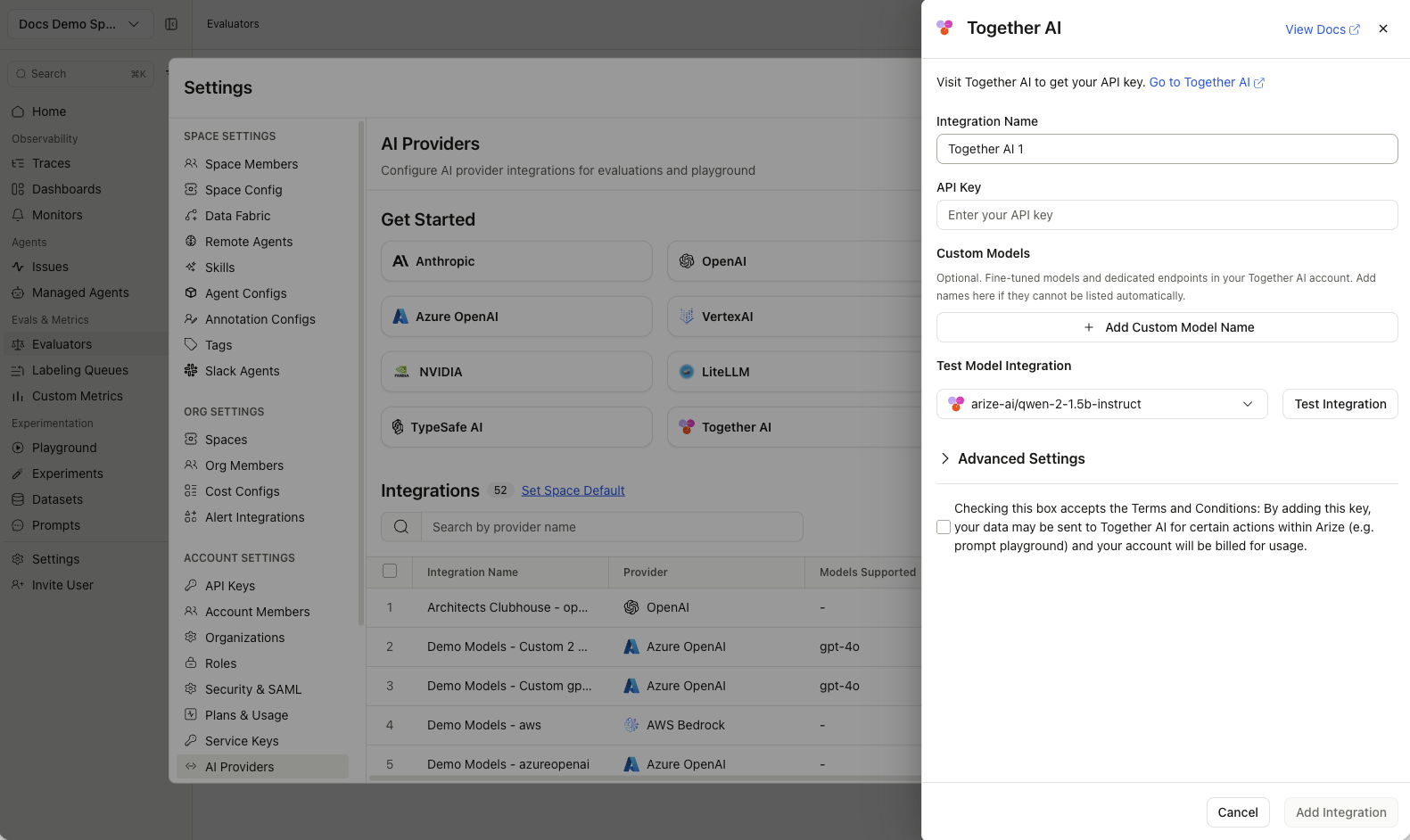The height and width of the screenshot is (840, 1410).
Task: Click the Test Integration button
Action: pos(1340,404)
